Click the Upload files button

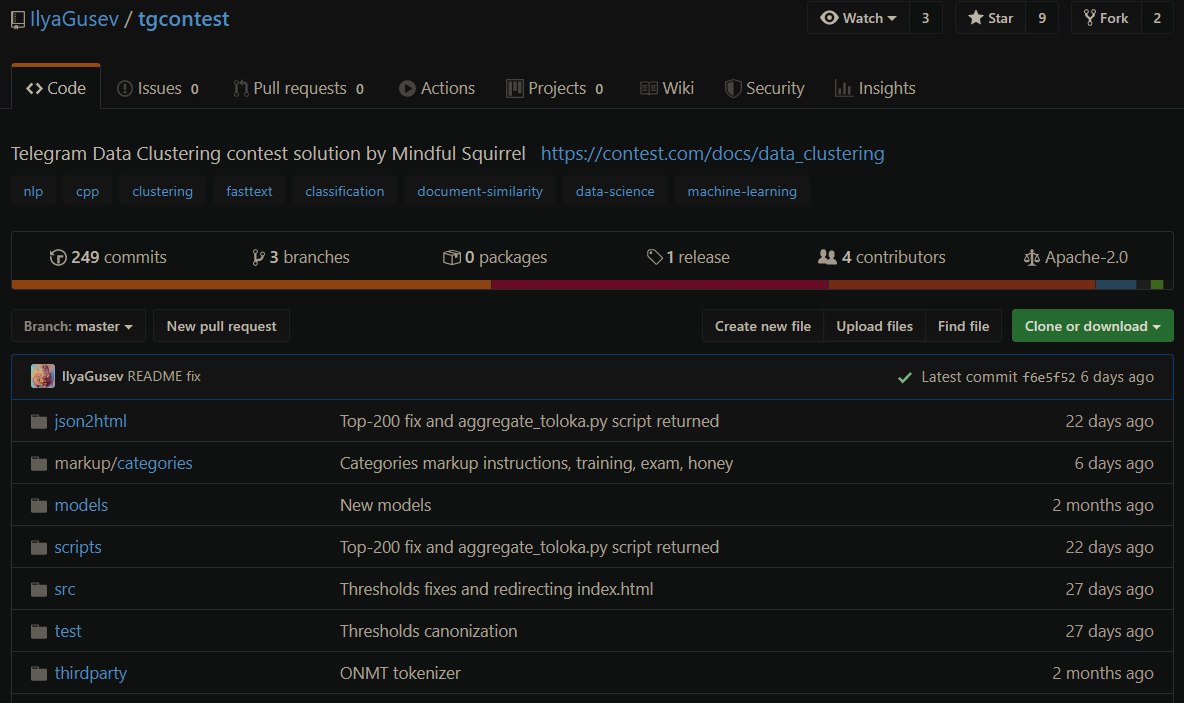pyautogui.click(x=874, y=326)
